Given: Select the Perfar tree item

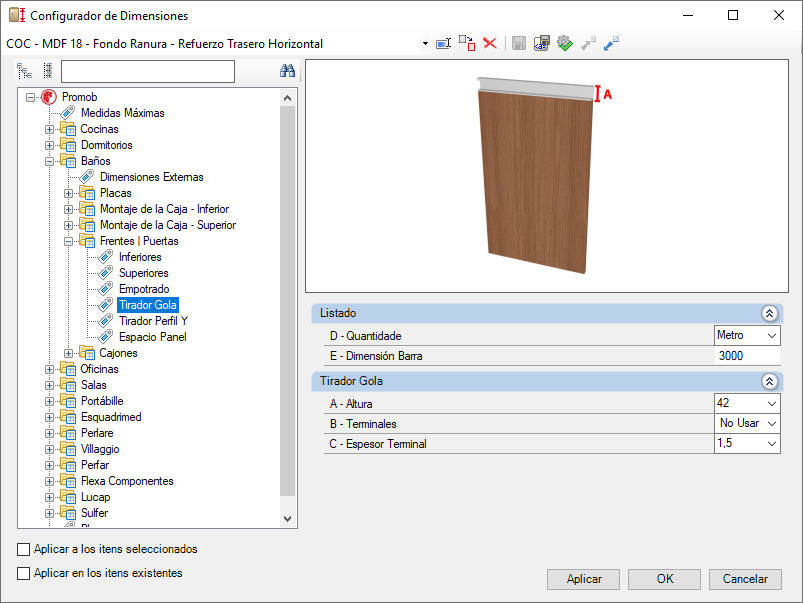Looking at the screenshot, I should point(95,465).
